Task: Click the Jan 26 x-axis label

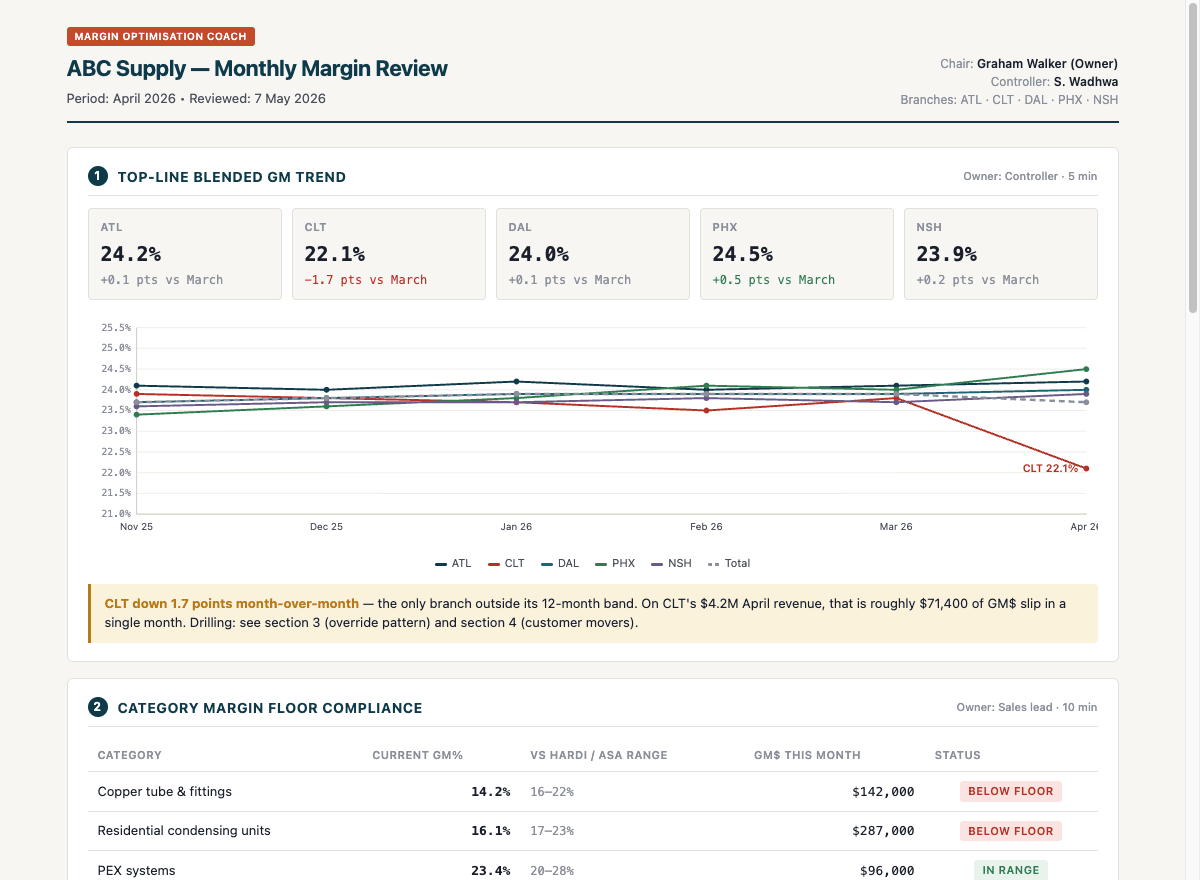Action: (x=516, y=527)
